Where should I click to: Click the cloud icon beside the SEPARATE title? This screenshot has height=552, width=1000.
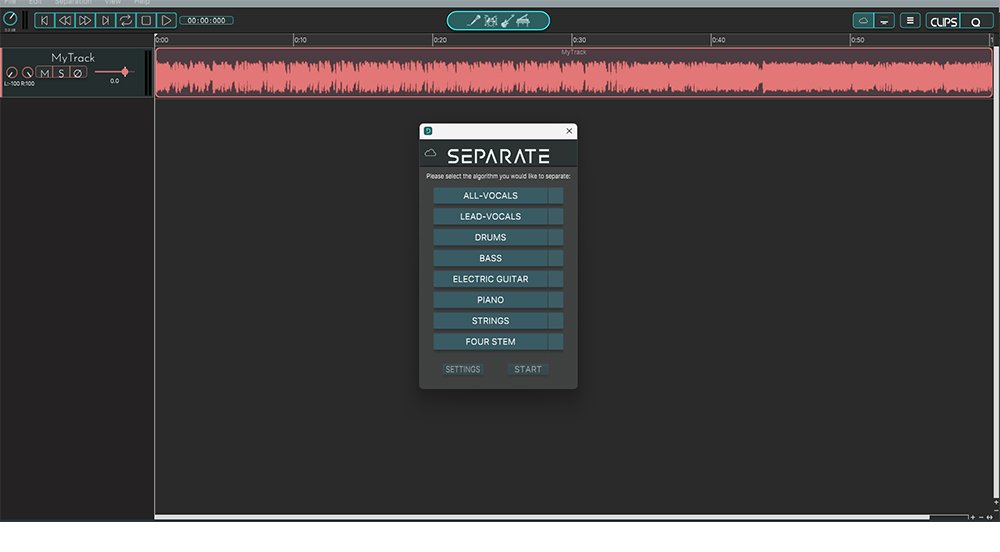tap(430, 153)
